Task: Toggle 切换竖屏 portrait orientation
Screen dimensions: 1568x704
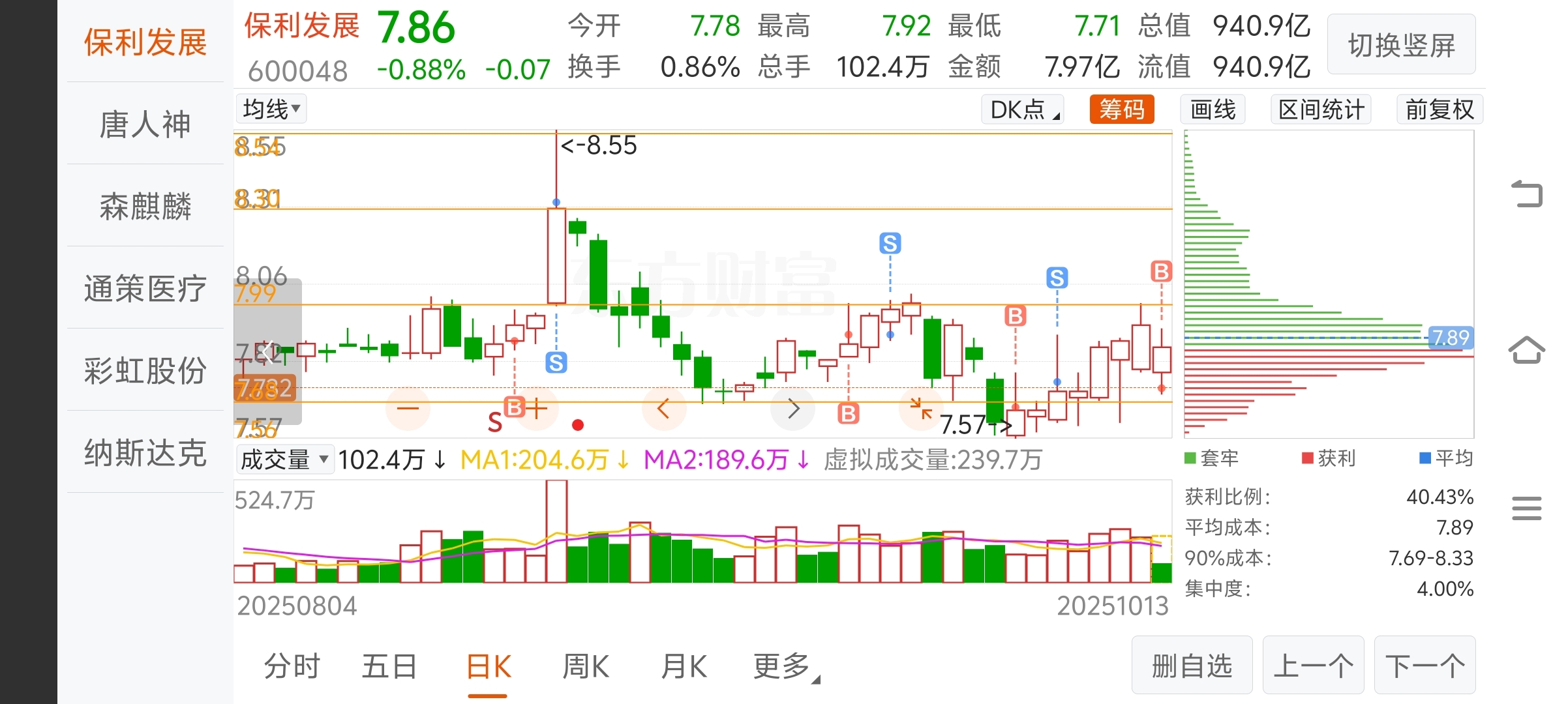Action: [x=1401, y=45]
